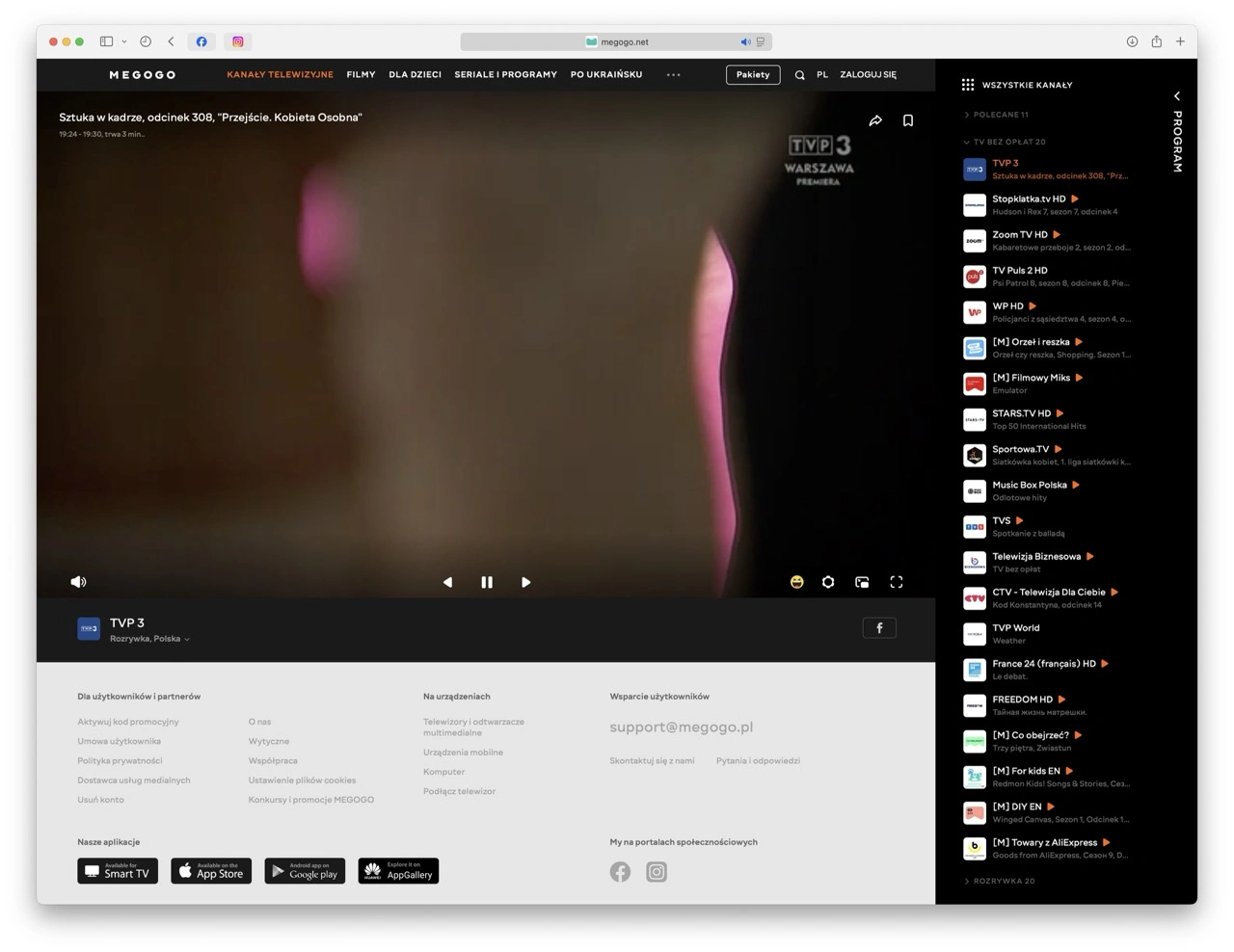Open the Huawei AppGallery badge

pyautogui.click(x=398, y=871)
